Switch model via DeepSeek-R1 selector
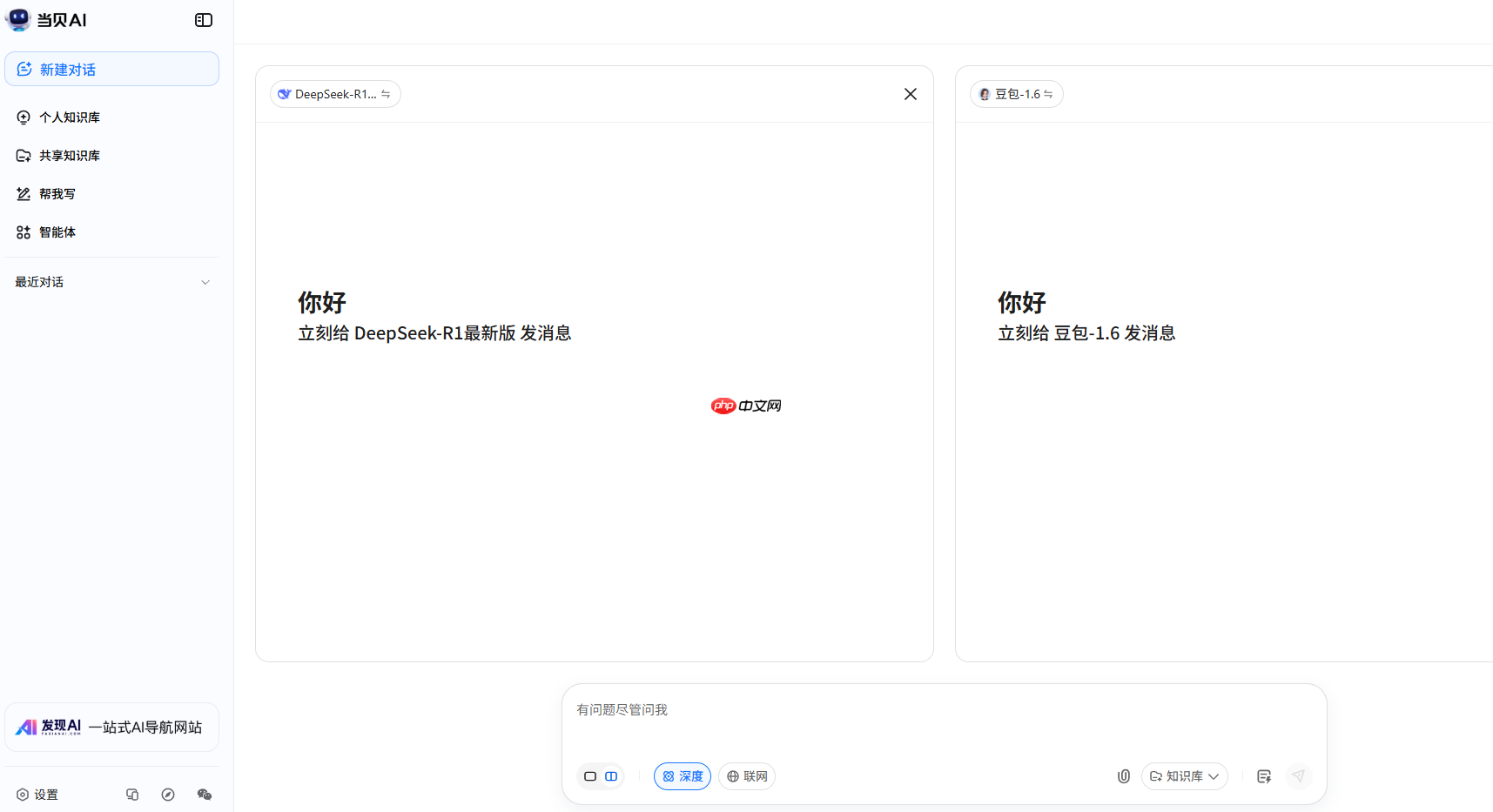 click(x=335, y=94)
